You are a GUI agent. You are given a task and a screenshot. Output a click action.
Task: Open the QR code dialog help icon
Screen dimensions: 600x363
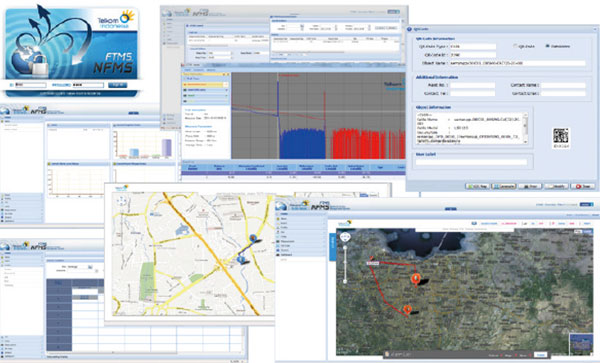point(409,29)
